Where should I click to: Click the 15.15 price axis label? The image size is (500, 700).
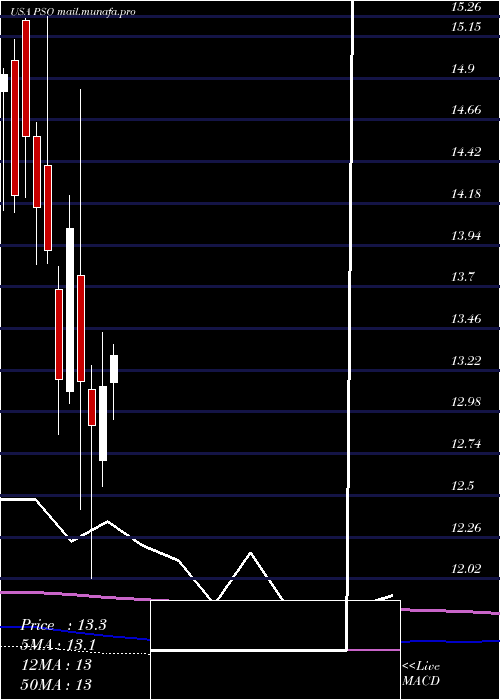pyautogui.click(x=466, y=27)
